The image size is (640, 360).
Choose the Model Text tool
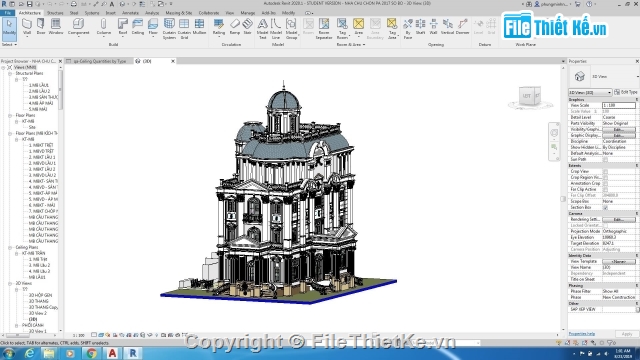point(262,29)
